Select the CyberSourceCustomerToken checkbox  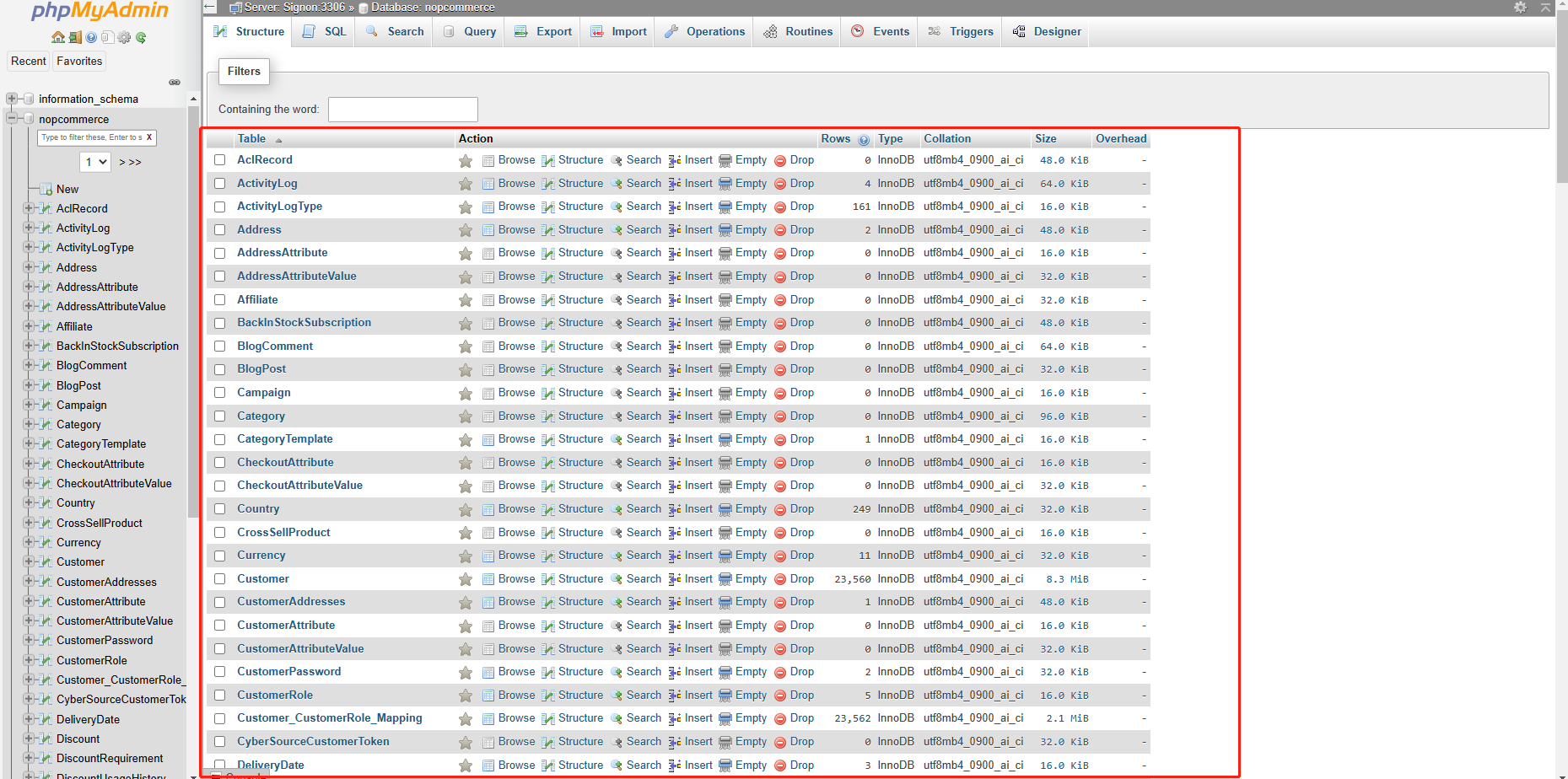[220, 742]
